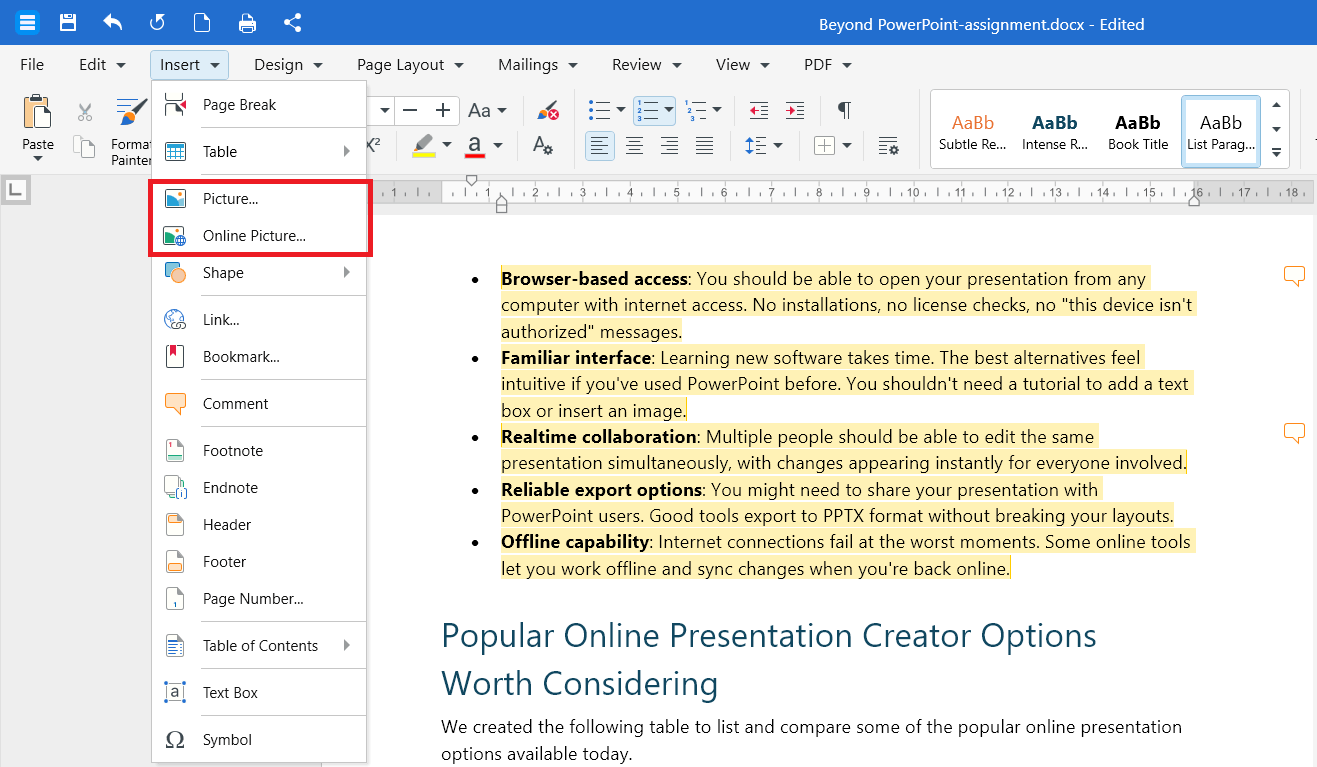Toggle the numbered list button
1317x767 pixels.
click(647, 109)
